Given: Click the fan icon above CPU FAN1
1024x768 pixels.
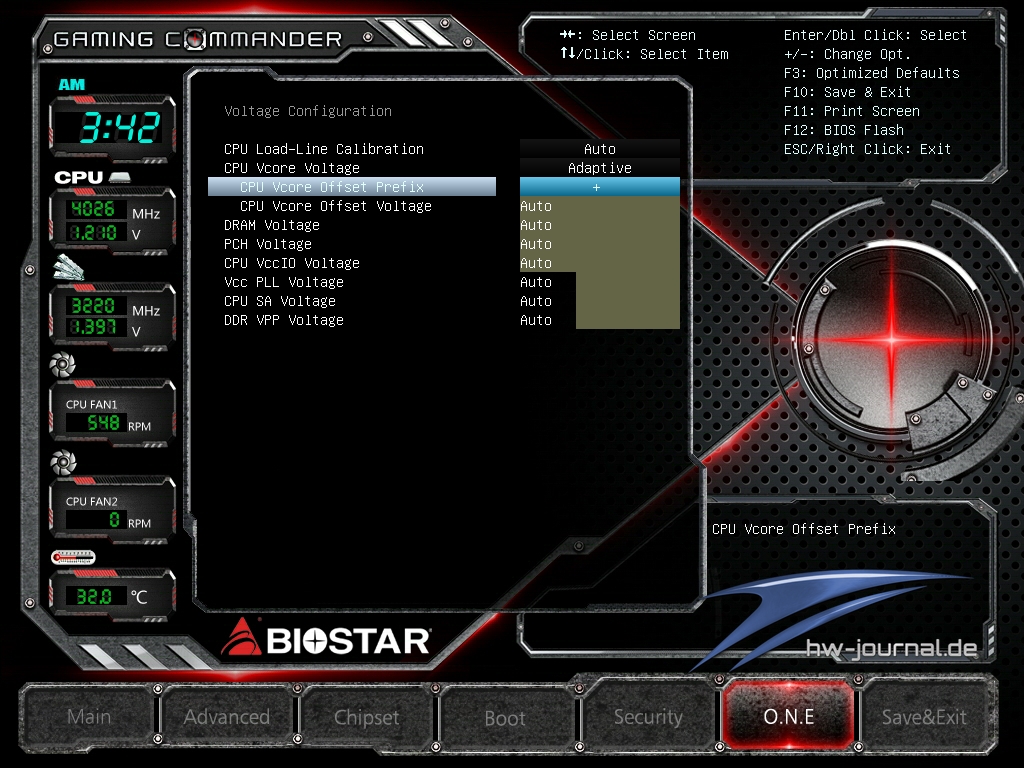Looking at the screenshot, I should click(x=63, y=364).
